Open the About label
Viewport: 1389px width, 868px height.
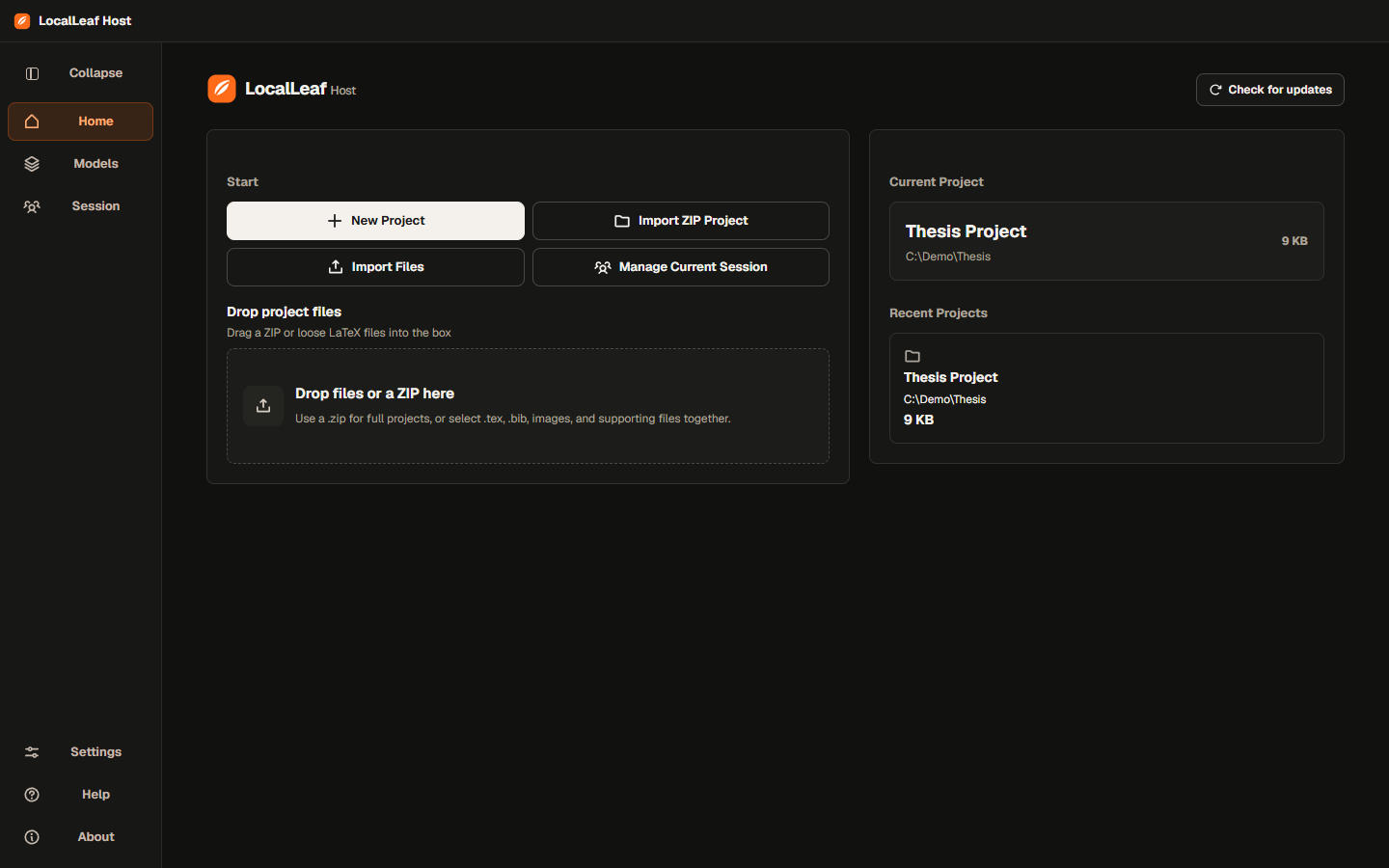[95, 837]
